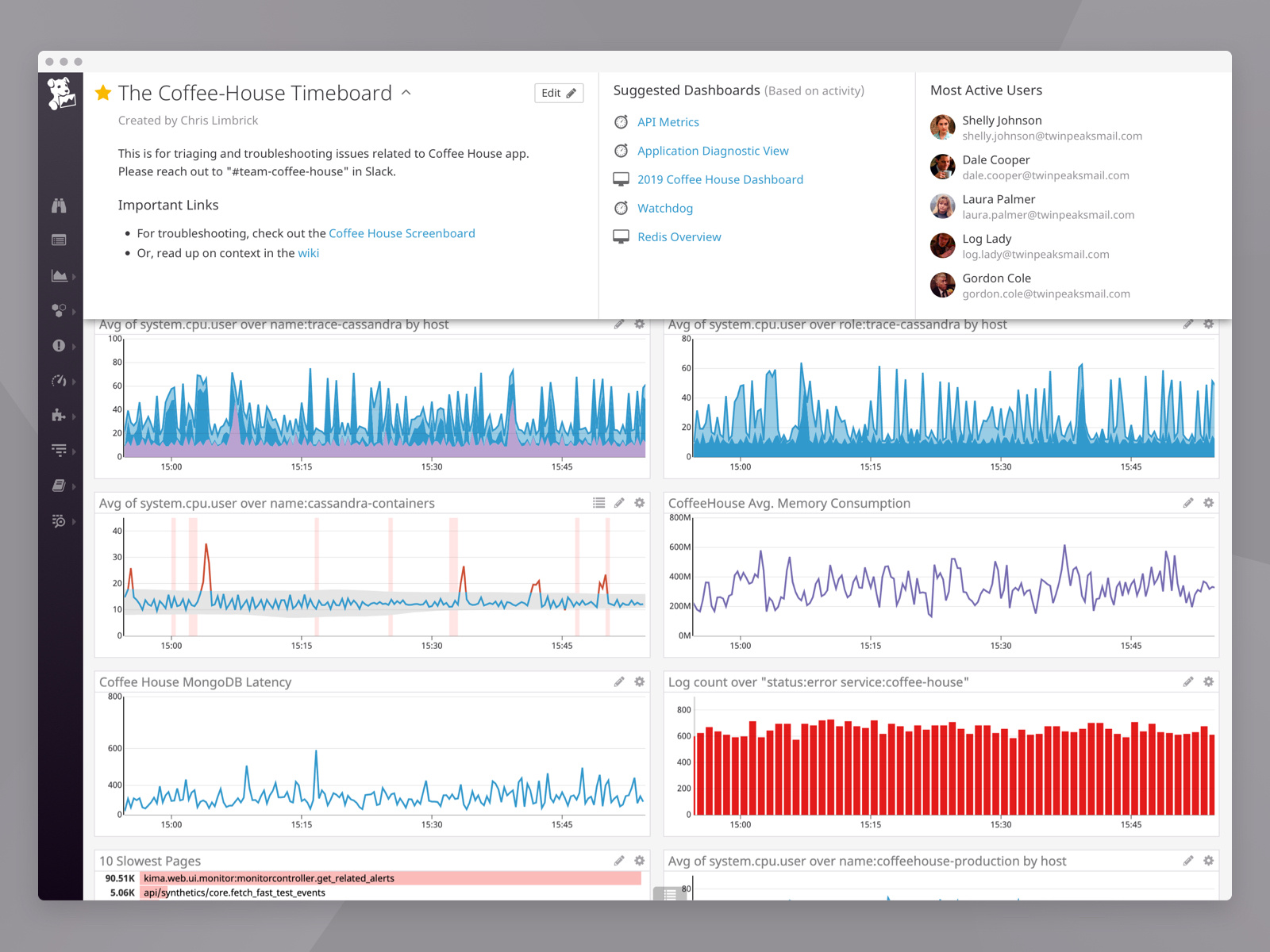
Task: Click the Edit button on the timeboard
Action: 558,93
